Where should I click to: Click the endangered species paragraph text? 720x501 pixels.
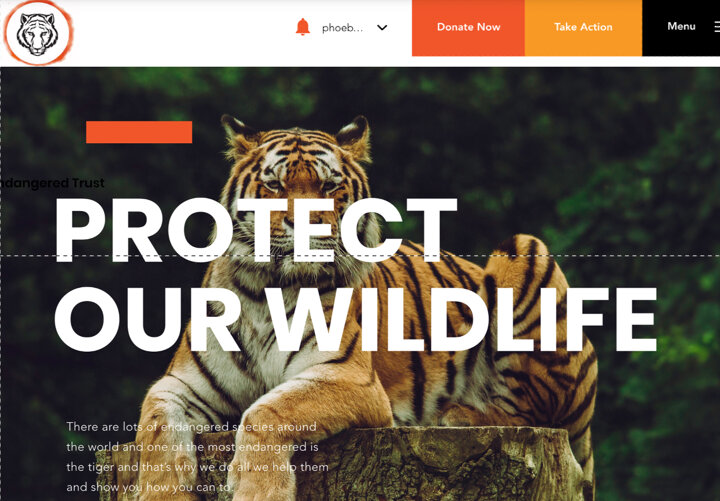(x=197, y=456)
